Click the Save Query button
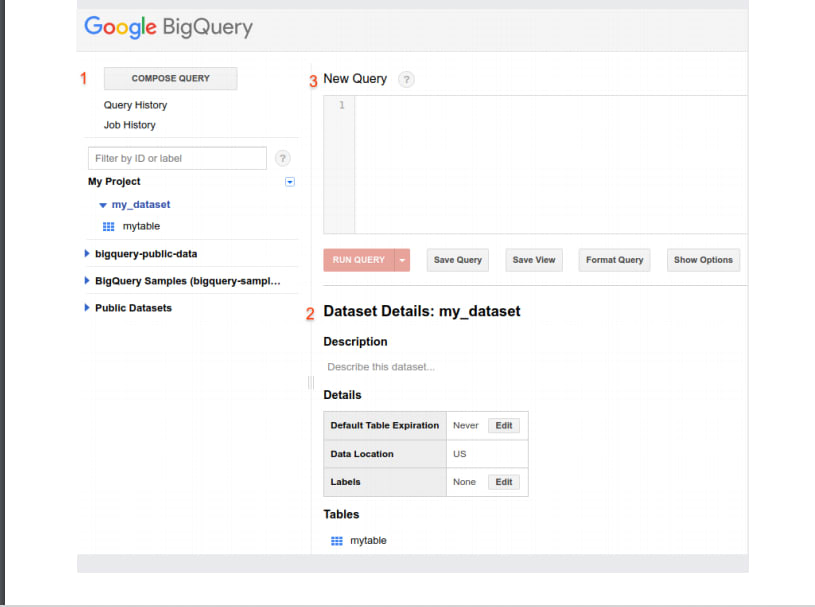The image size is (815, 607). [x=458, y=260]
